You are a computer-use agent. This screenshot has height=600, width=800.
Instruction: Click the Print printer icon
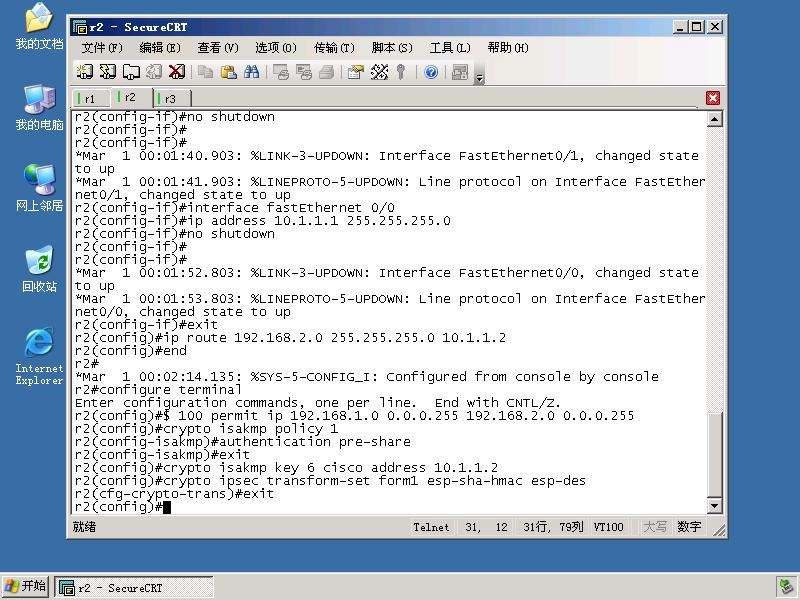point(327,72)
